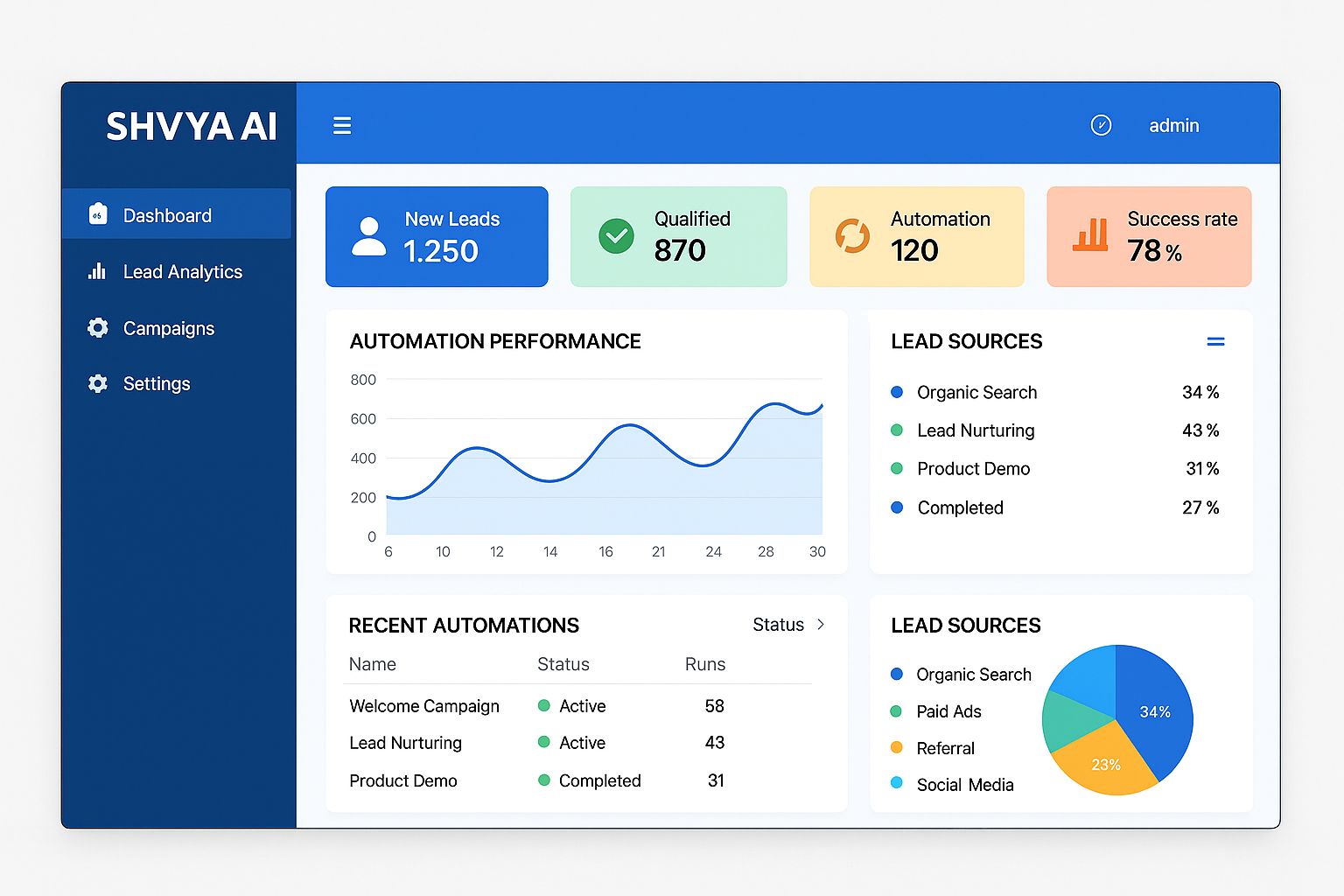The width and height of the screenshot is (1344, 896).
Task: Open the clock icon near admin
Action: (x=1101, y=125)
